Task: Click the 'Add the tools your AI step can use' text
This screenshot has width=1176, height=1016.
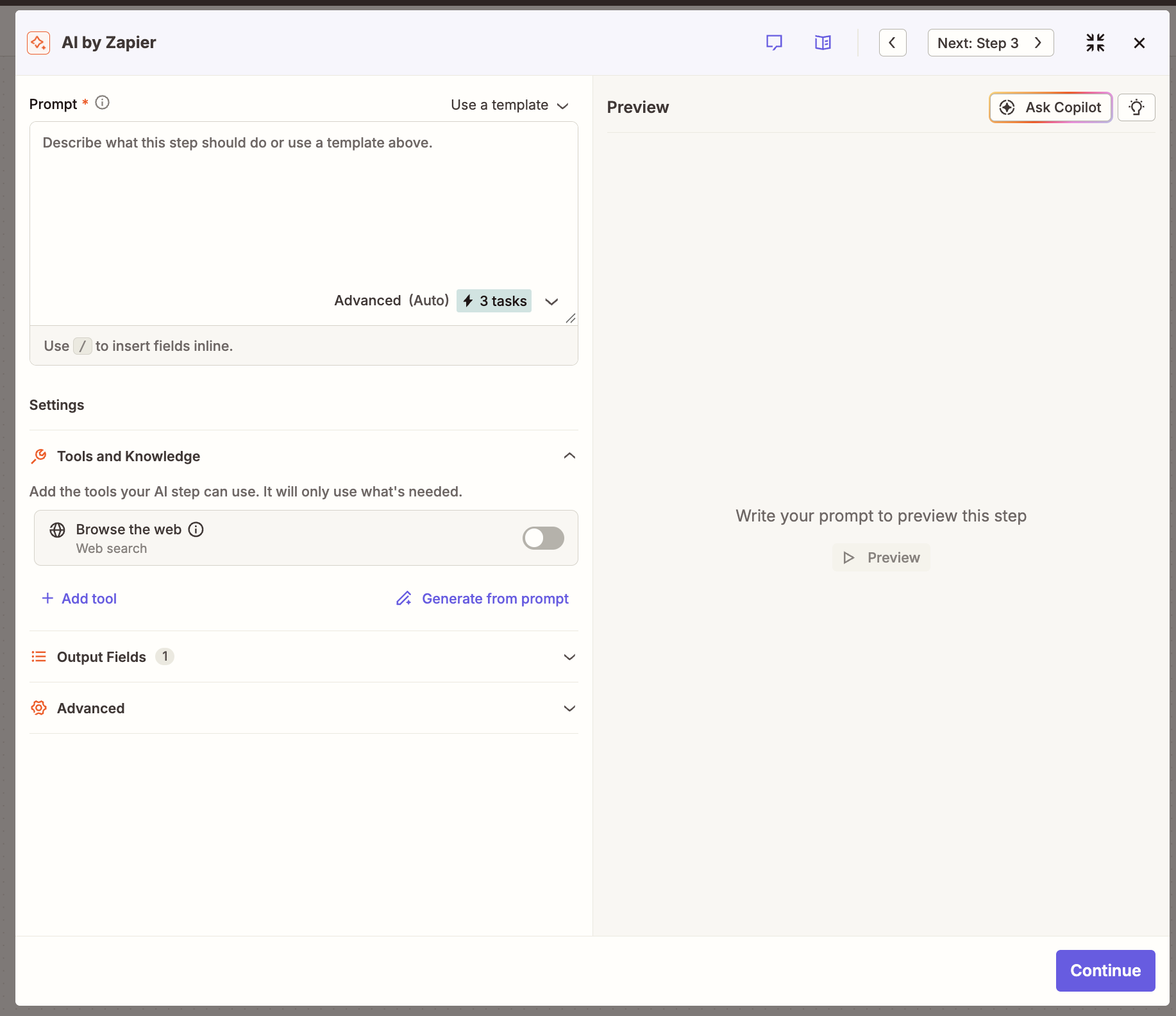Action: [246, 492]
